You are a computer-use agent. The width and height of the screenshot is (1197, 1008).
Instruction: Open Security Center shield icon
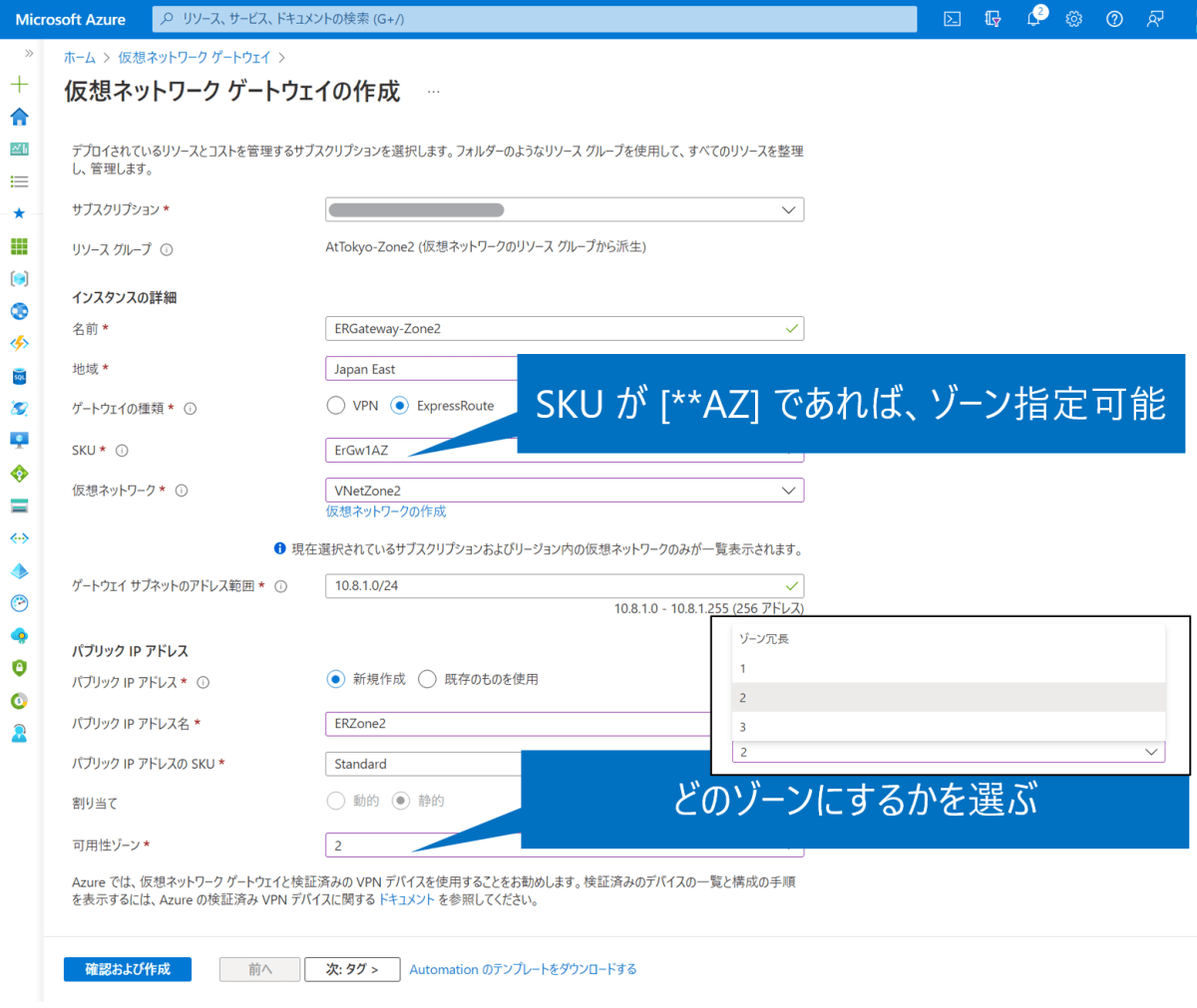[x=19, y=668]
